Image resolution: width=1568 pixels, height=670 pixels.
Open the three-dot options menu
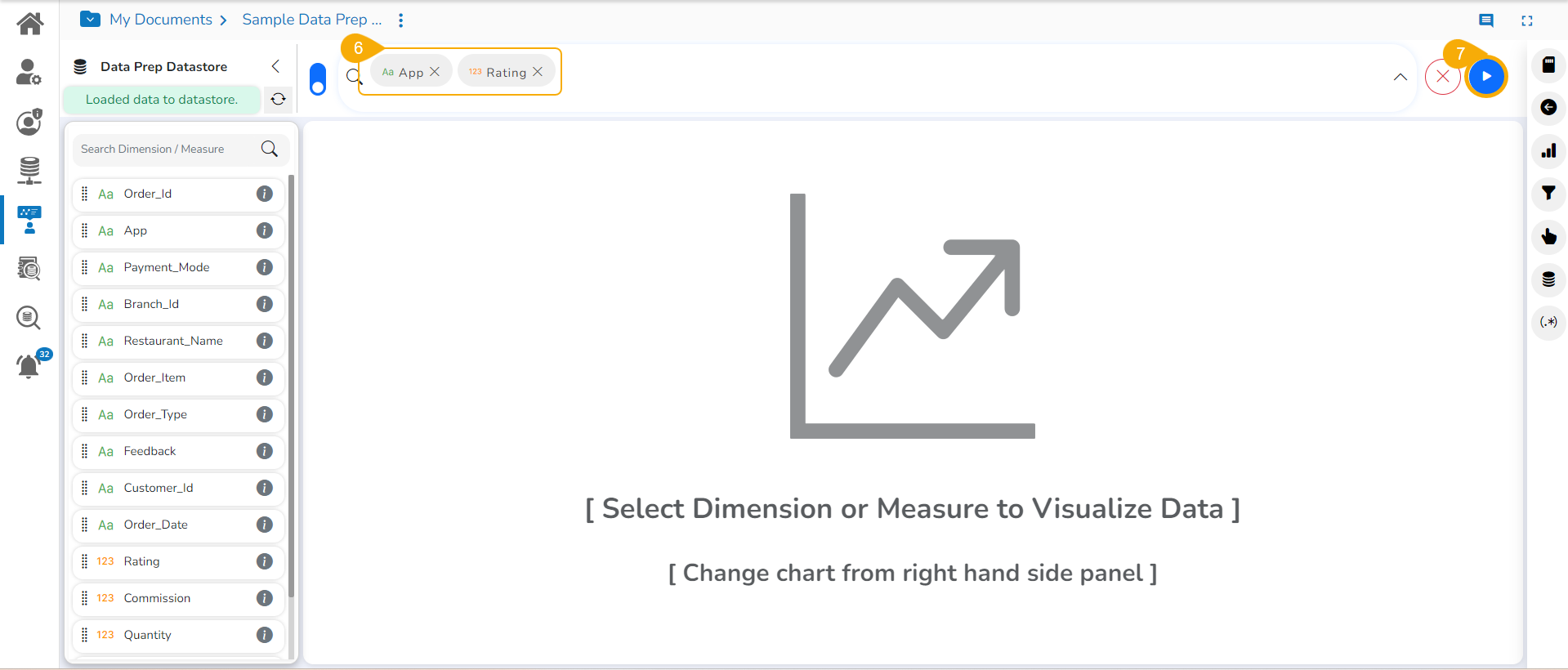(400, 20)
